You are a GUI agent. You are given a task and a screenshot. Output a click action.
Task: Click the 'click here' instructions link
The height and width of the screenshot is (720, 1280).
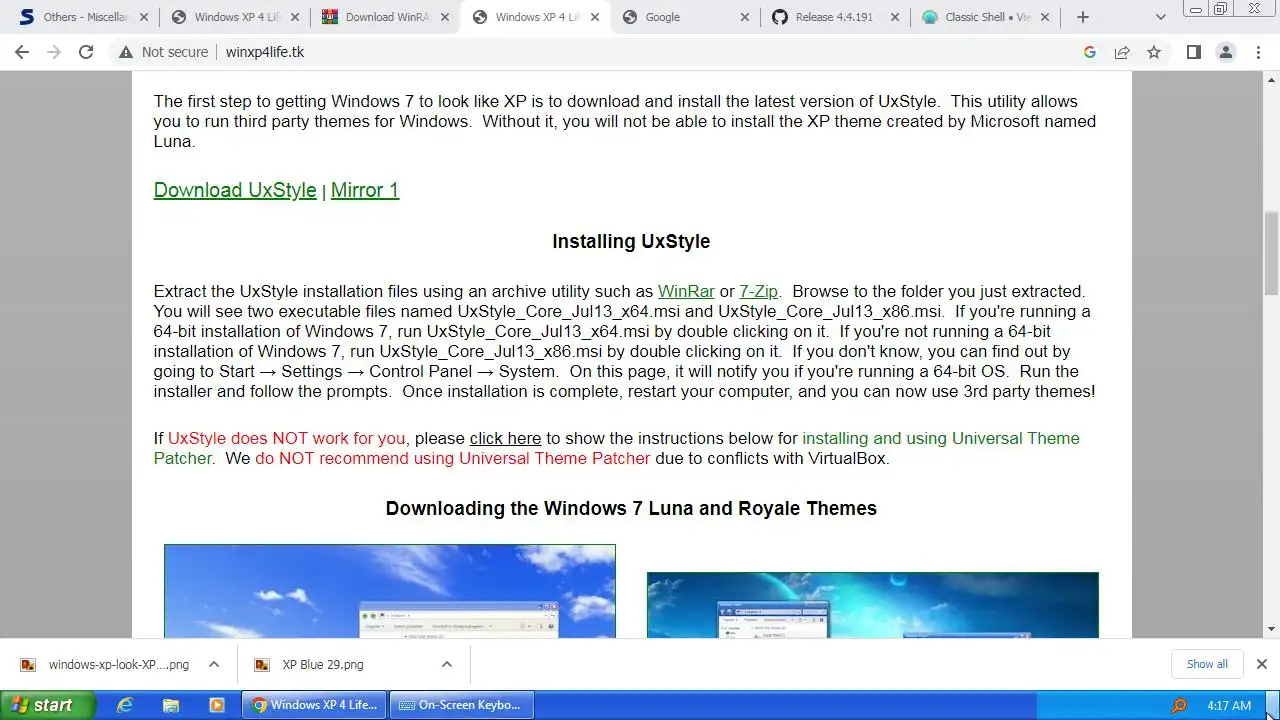[x=505, y=438]
